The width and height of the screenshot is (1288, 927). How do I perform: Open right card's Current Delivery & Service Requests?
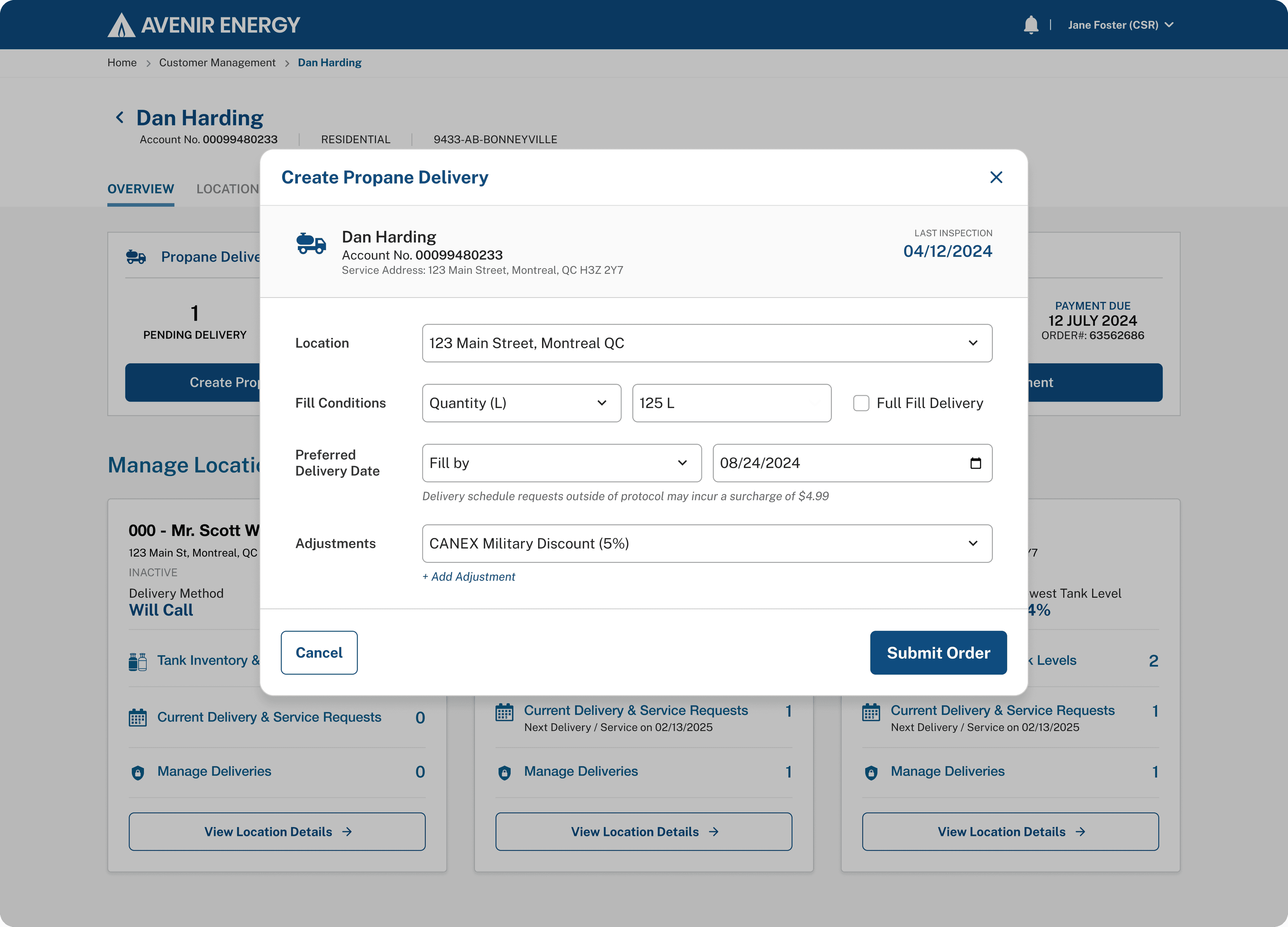tap(1002, 711)
